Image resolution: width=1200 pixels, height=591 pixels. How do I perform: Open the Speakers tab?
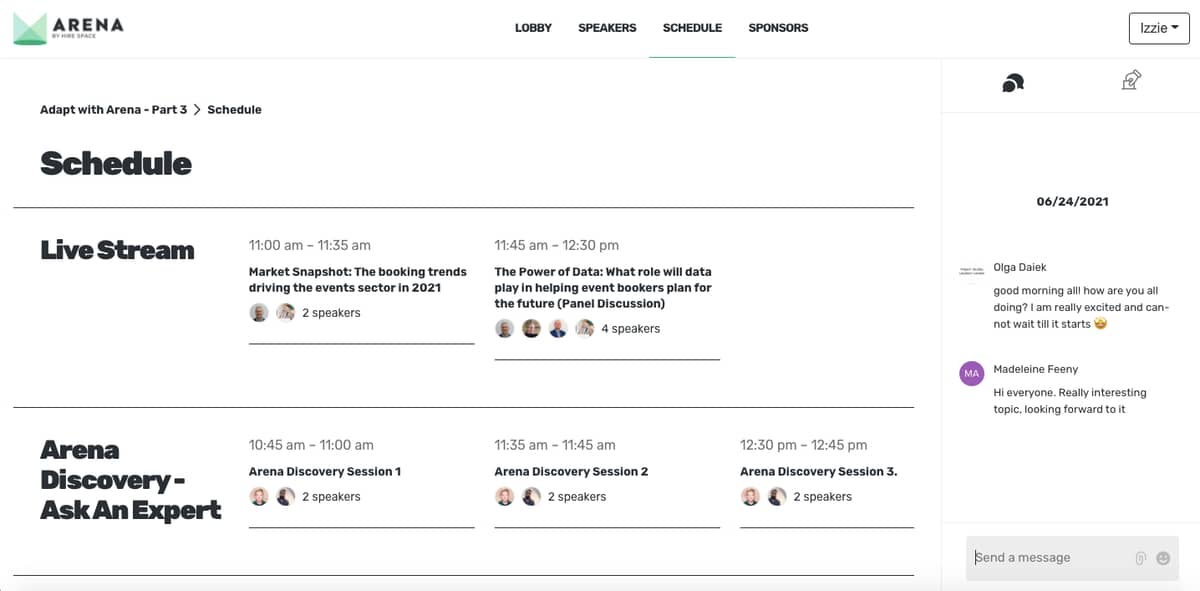(x=607, y=28)
